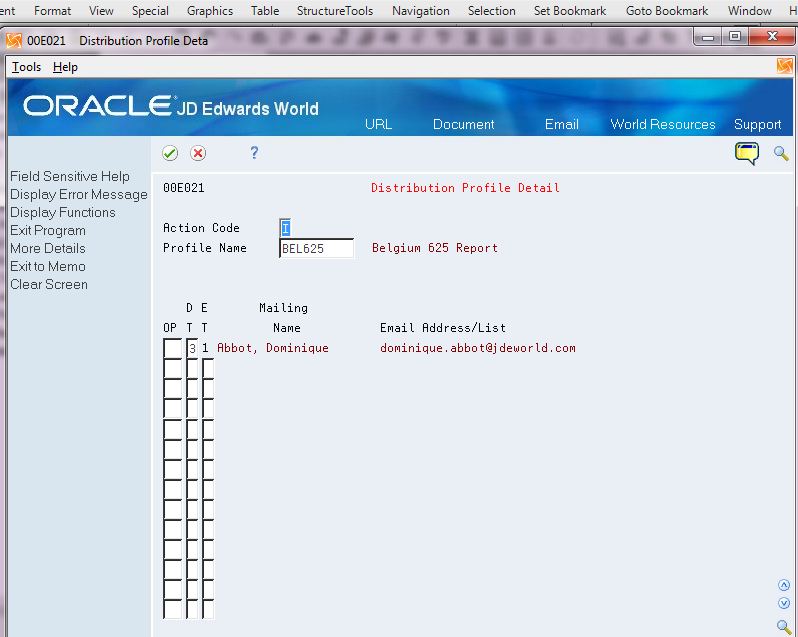
Task: Select Clear Screen
Action: tap(49, 284)
